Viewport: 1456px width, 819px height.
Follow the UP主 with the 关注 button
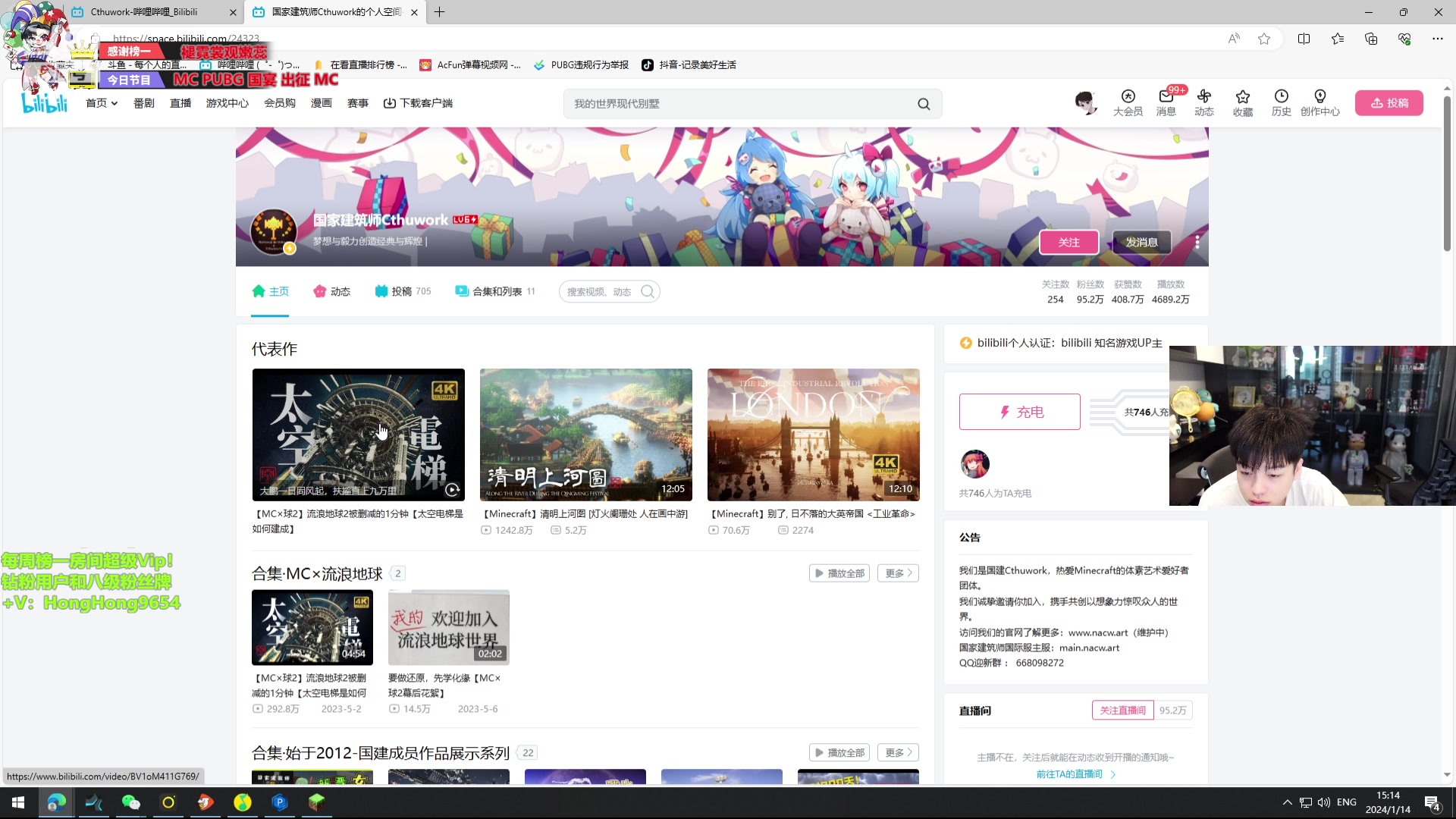coord(1068,242)
